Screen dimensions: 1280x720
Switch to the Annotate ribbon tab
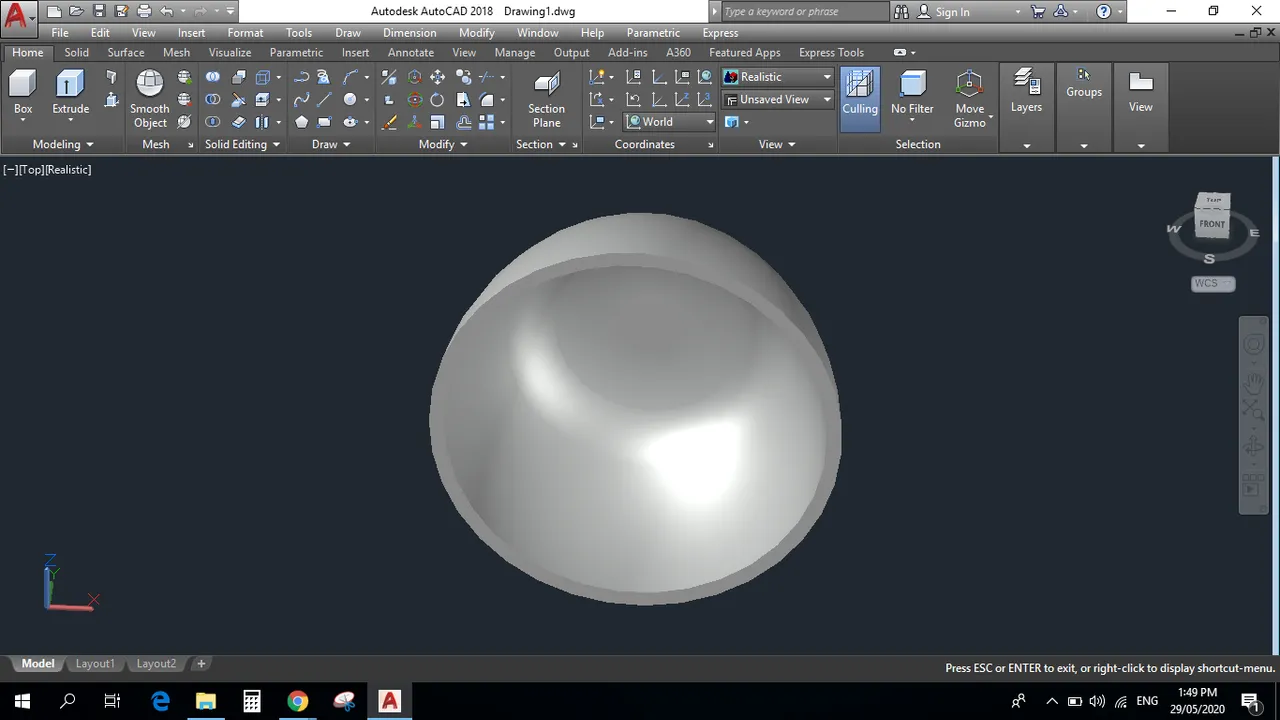click(x=411, y=52)
